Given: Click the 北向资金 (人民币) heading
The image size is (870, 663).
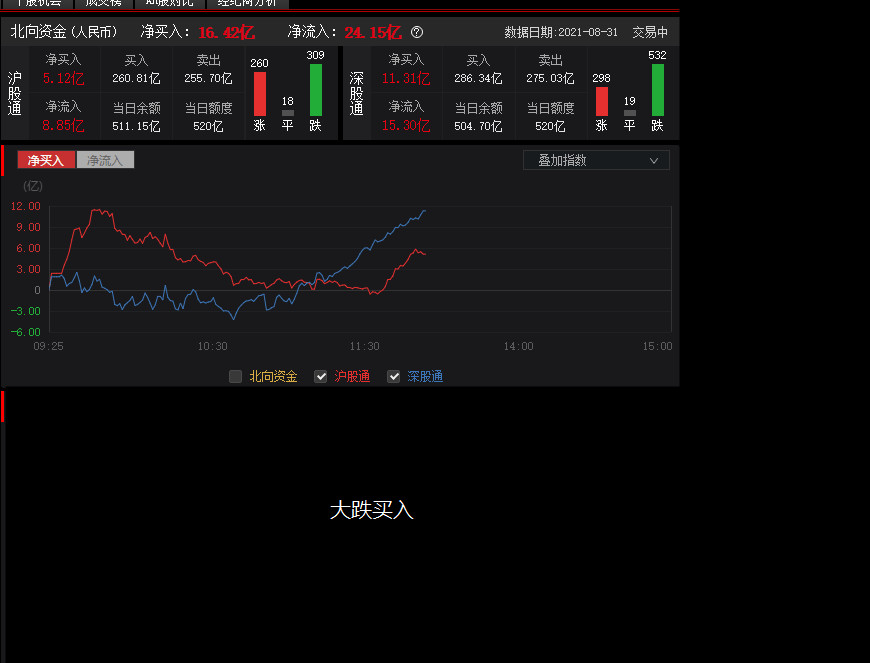Looking at the screenshot, I should coord(64,32).
